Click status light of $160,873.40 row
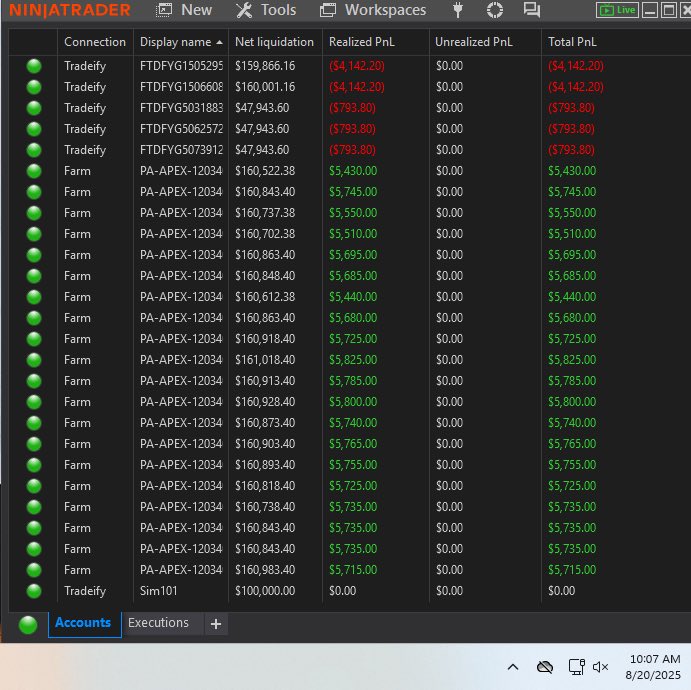Screen dimensions: 691x690 [x=34, y=423]
